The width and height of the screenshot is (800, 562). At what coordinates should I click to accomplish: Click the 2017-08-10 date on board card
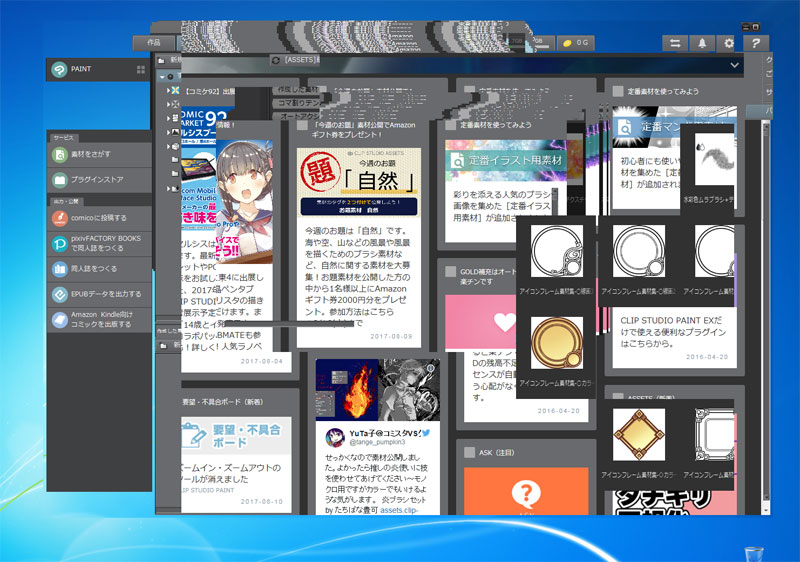point(262,502)
